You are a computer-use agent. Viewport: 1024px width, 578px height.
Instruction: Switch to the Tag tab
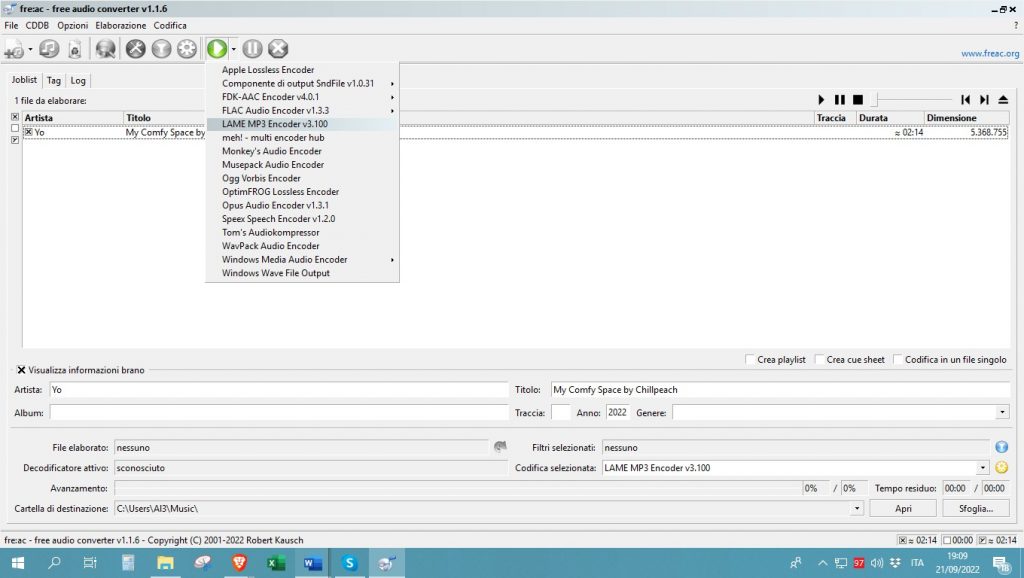(x=53, y=80)
